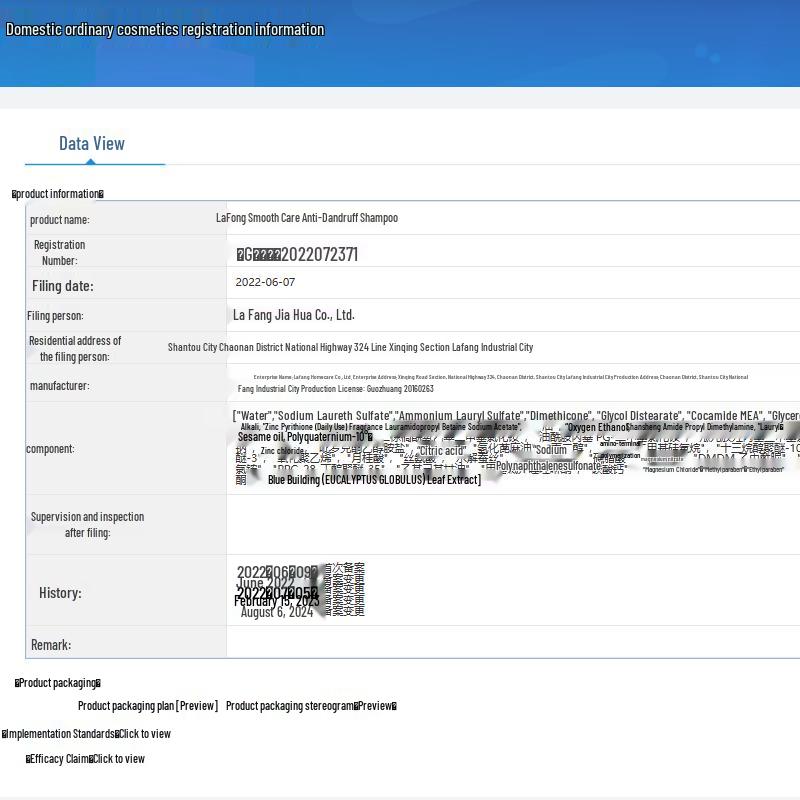Select the filing date 2022-06-07
This screenshot has height=800, width=800.
[265, 282]
